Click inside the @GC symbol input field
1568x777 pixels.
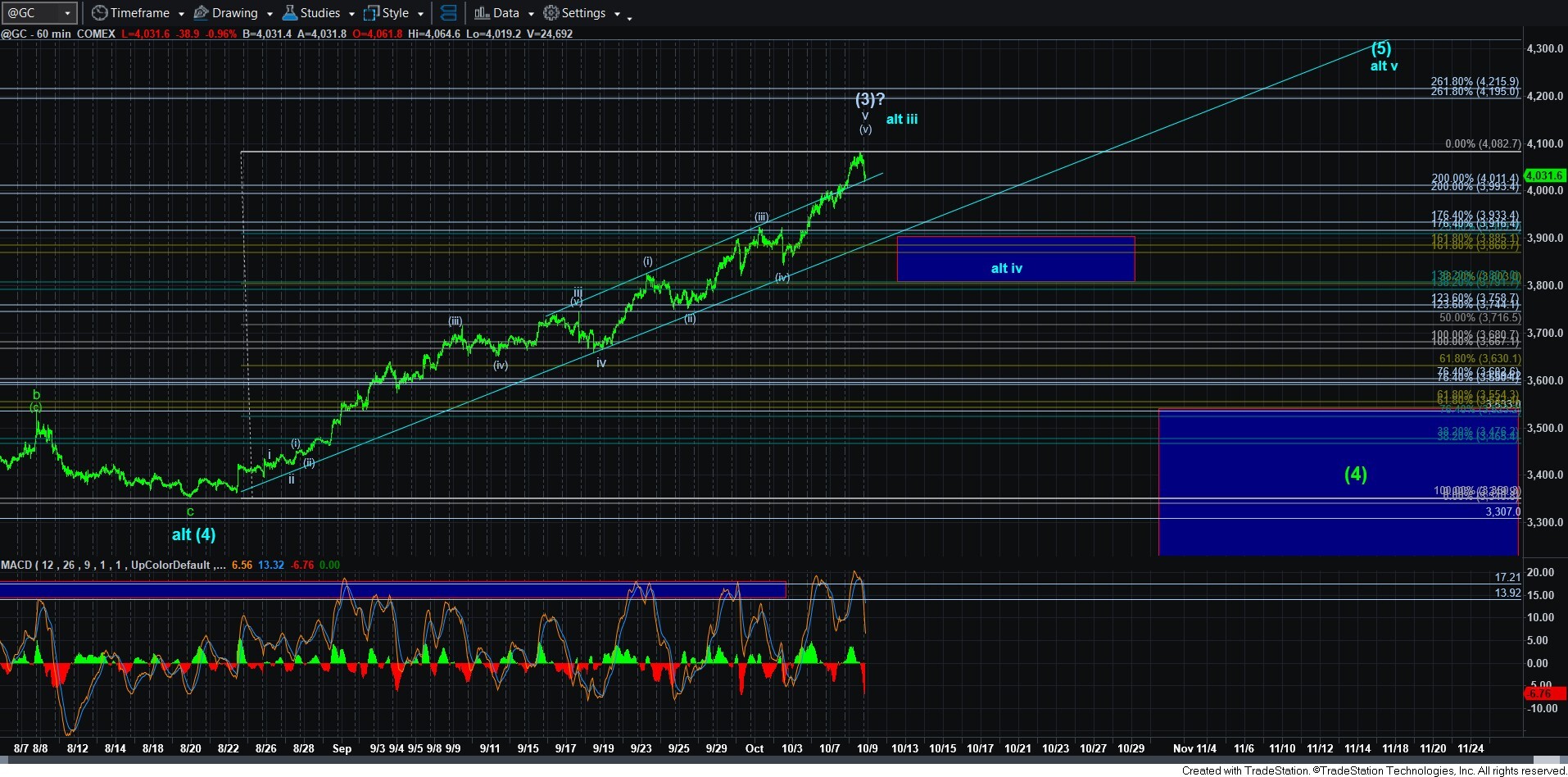pyautogui.click(x=31, y=13)
